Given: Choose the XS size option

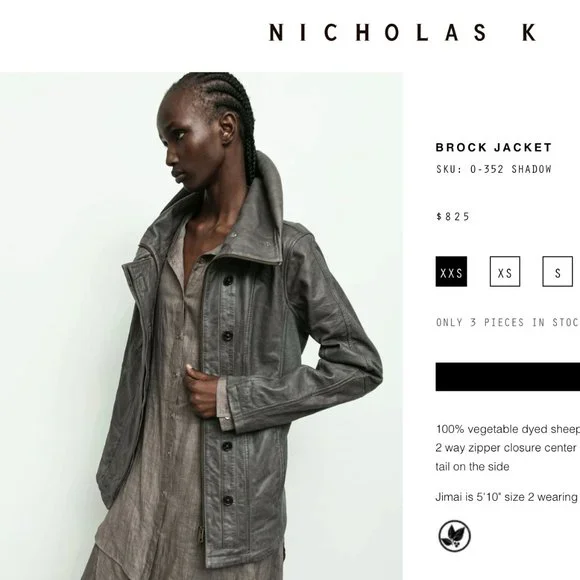Looking at the screenshot, I should [505, 272].
